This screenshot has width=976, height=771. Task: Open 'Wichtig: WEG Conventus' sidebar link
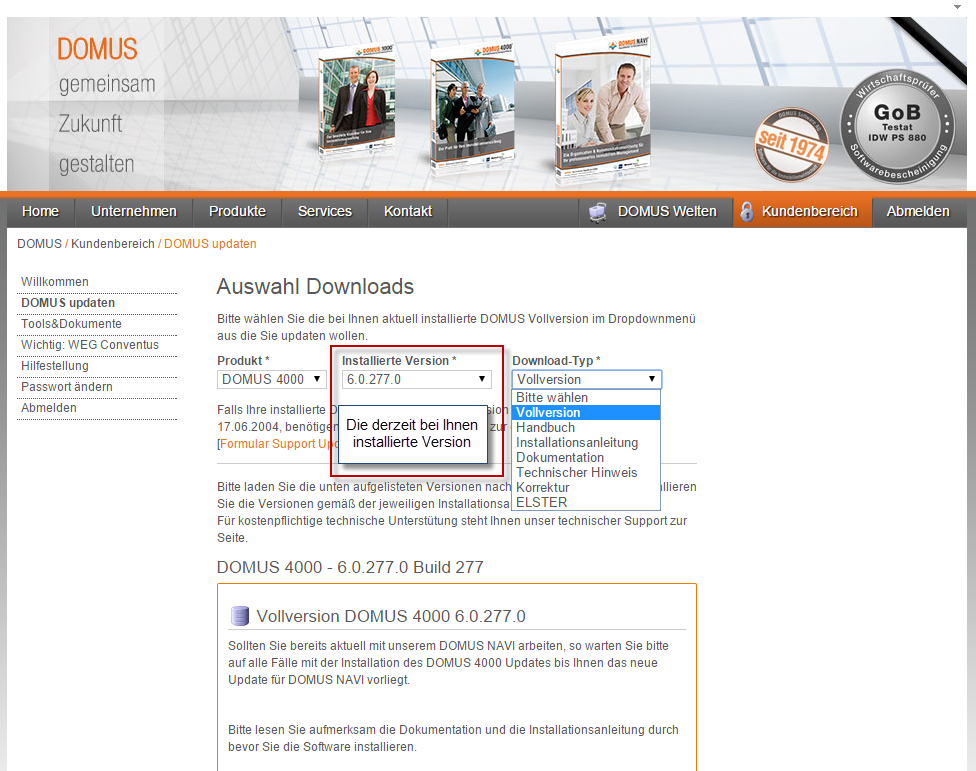[90, 345]
